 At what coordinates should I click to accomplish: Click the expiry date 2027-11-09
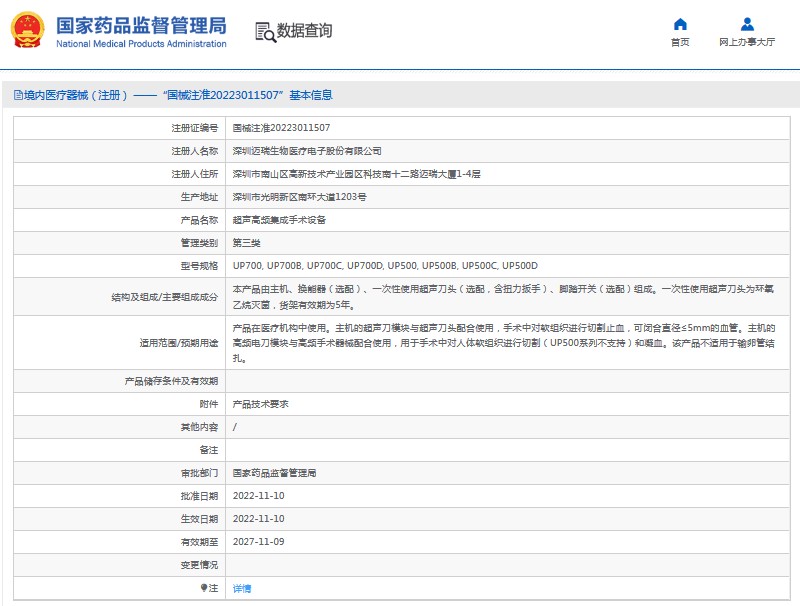259,542
